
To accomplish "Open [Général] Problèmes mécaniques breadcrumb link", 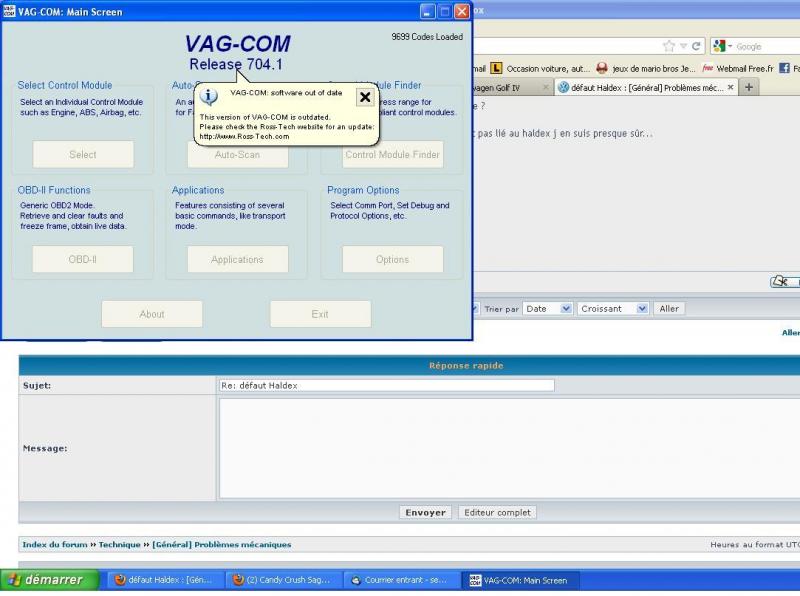I will [221, 544].
